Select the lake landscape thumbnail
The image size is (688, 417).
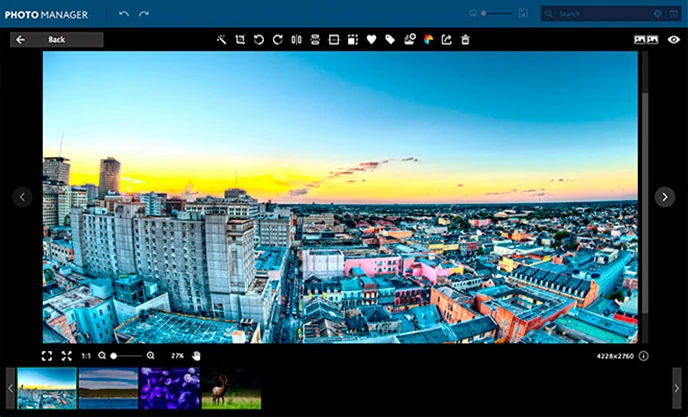click(x=108, y=388)
